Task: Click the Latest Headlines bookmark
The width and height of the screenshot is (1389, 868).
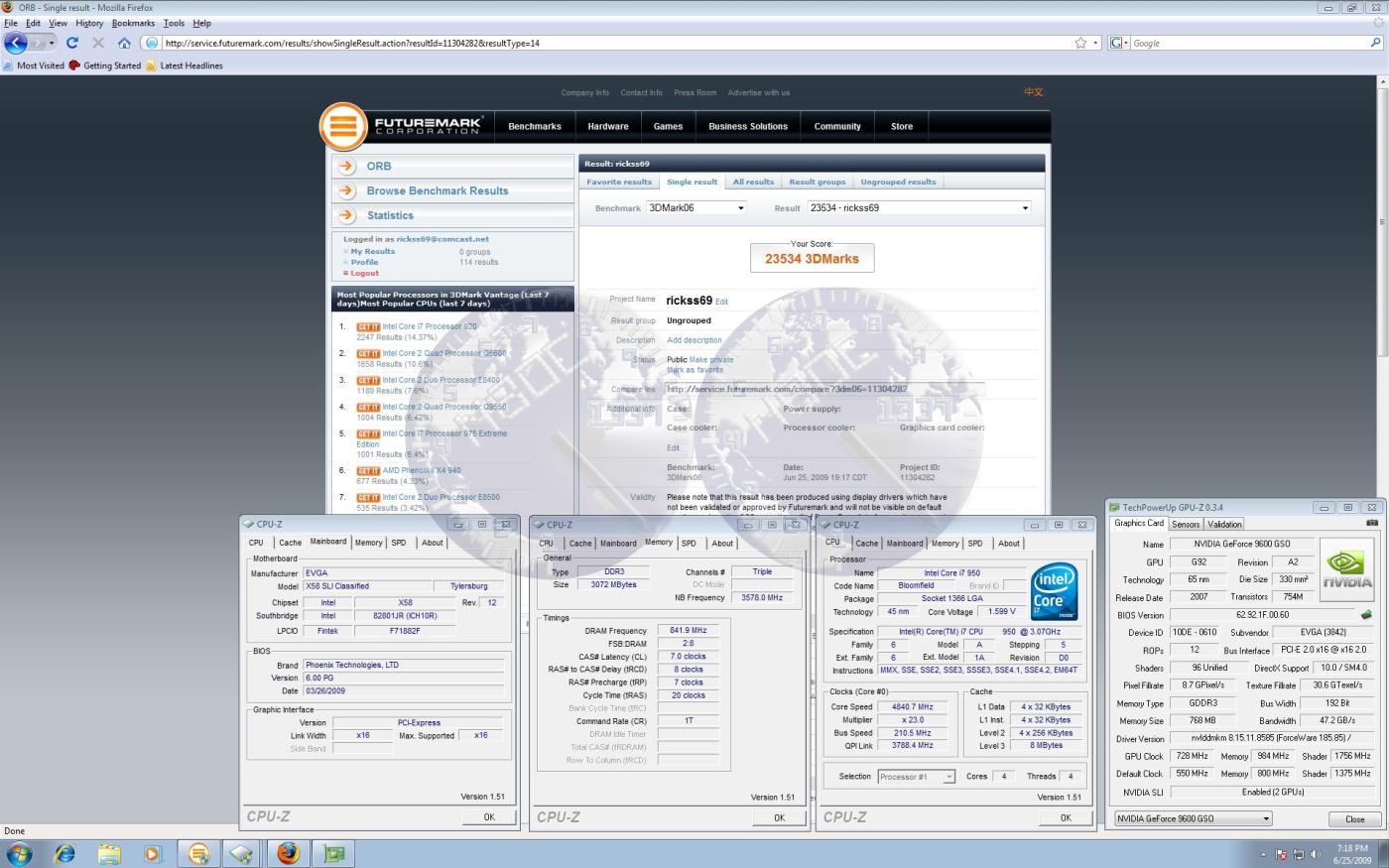Action: tap(185, 65)
